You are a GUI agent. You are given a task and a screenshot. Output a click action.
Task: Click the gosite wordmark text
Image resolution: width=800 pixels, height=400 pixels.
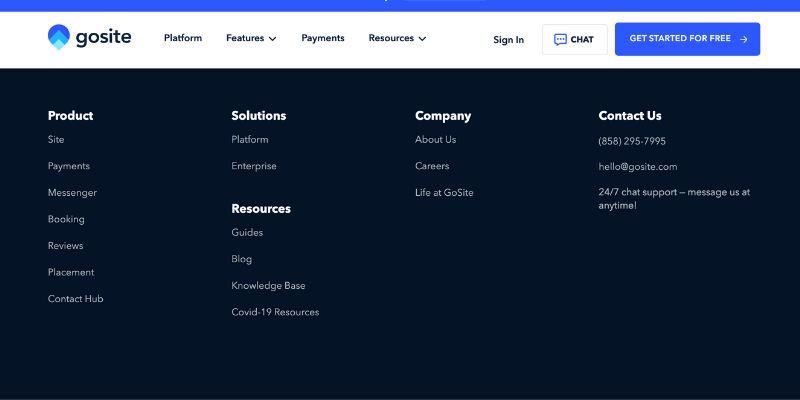tap(104, 37)
